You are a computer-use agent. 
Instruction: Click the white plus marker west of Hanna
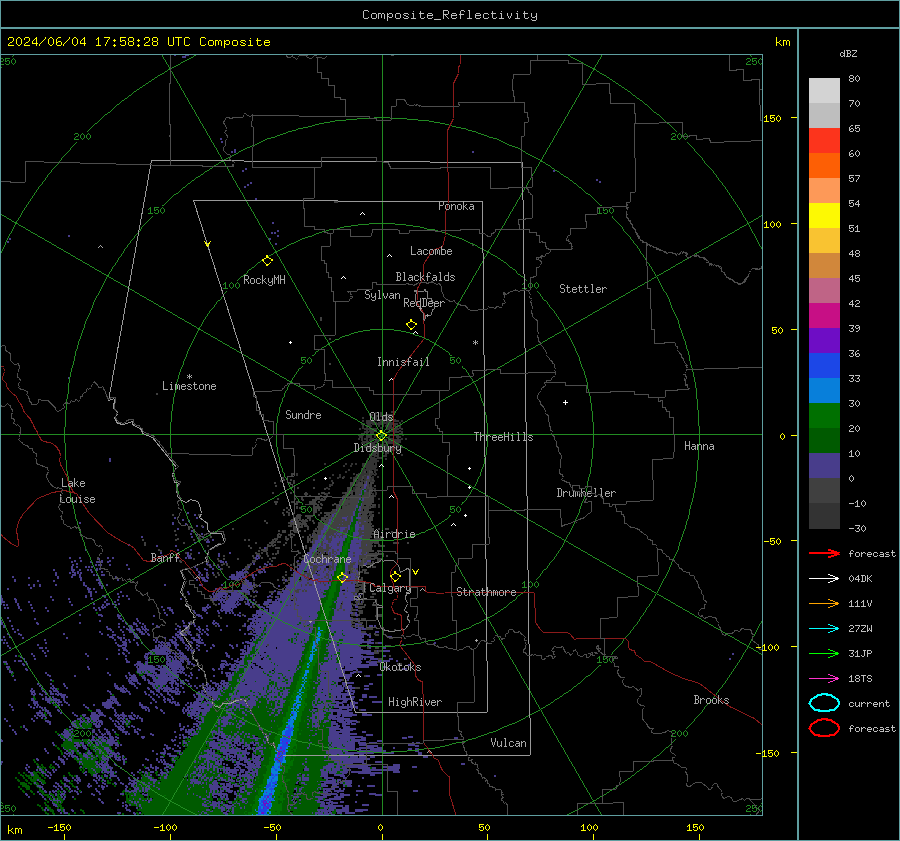(x=565, y=402)
